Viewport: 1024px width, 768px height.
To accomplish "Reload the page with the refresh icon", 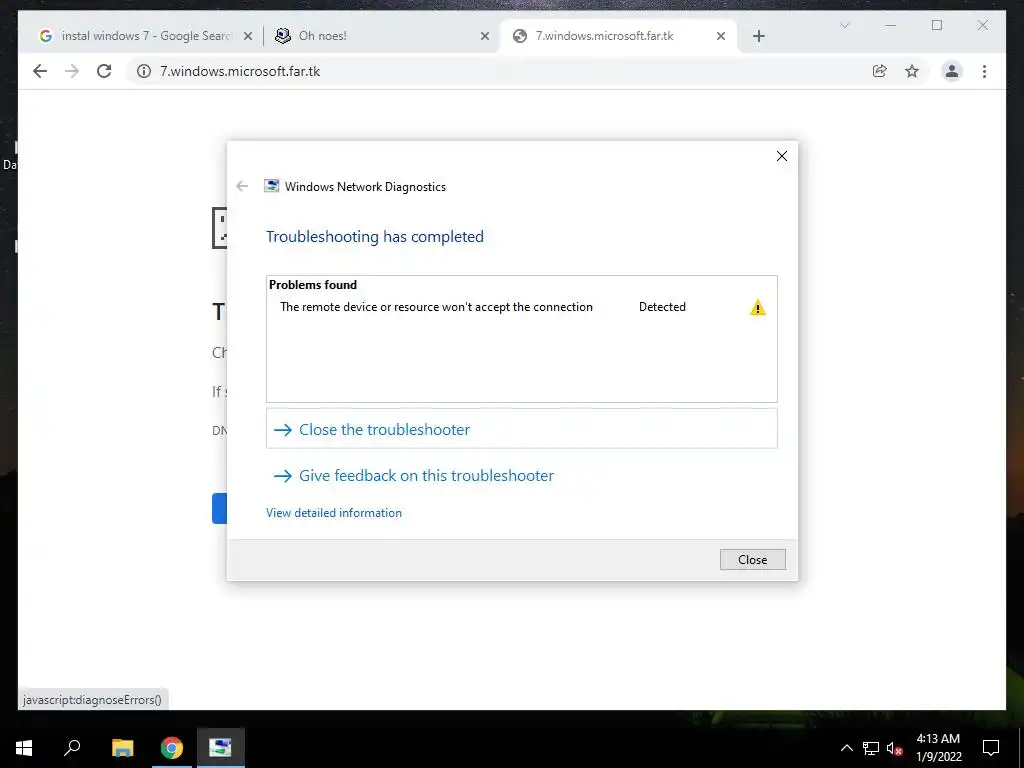I will tap(104, 71).
